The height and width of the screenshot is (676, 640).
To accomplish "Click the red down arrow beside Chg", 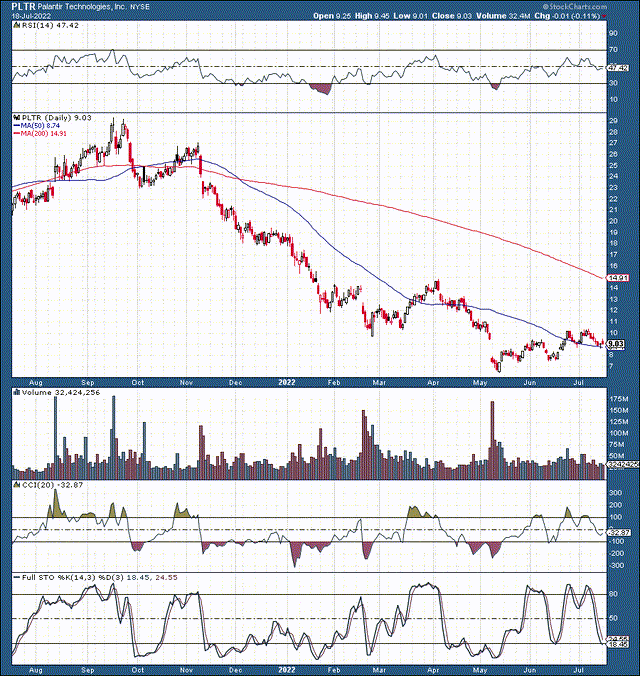I will [604, 16].
